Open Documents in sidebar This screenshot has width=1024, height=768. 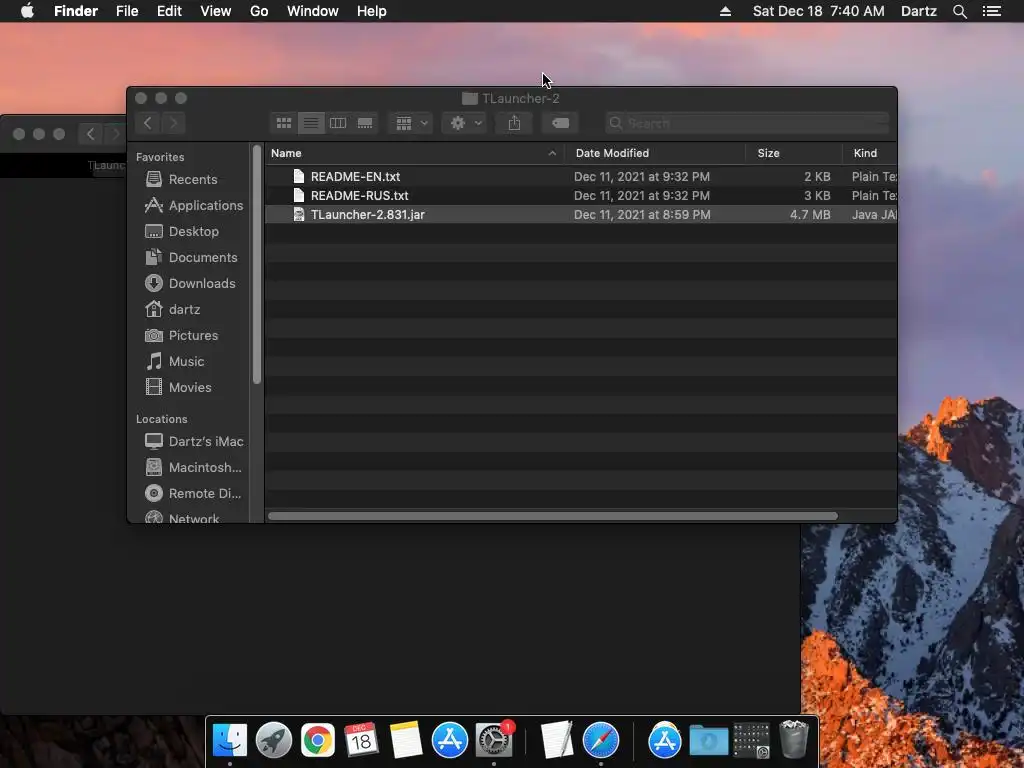tap(191, 257)
